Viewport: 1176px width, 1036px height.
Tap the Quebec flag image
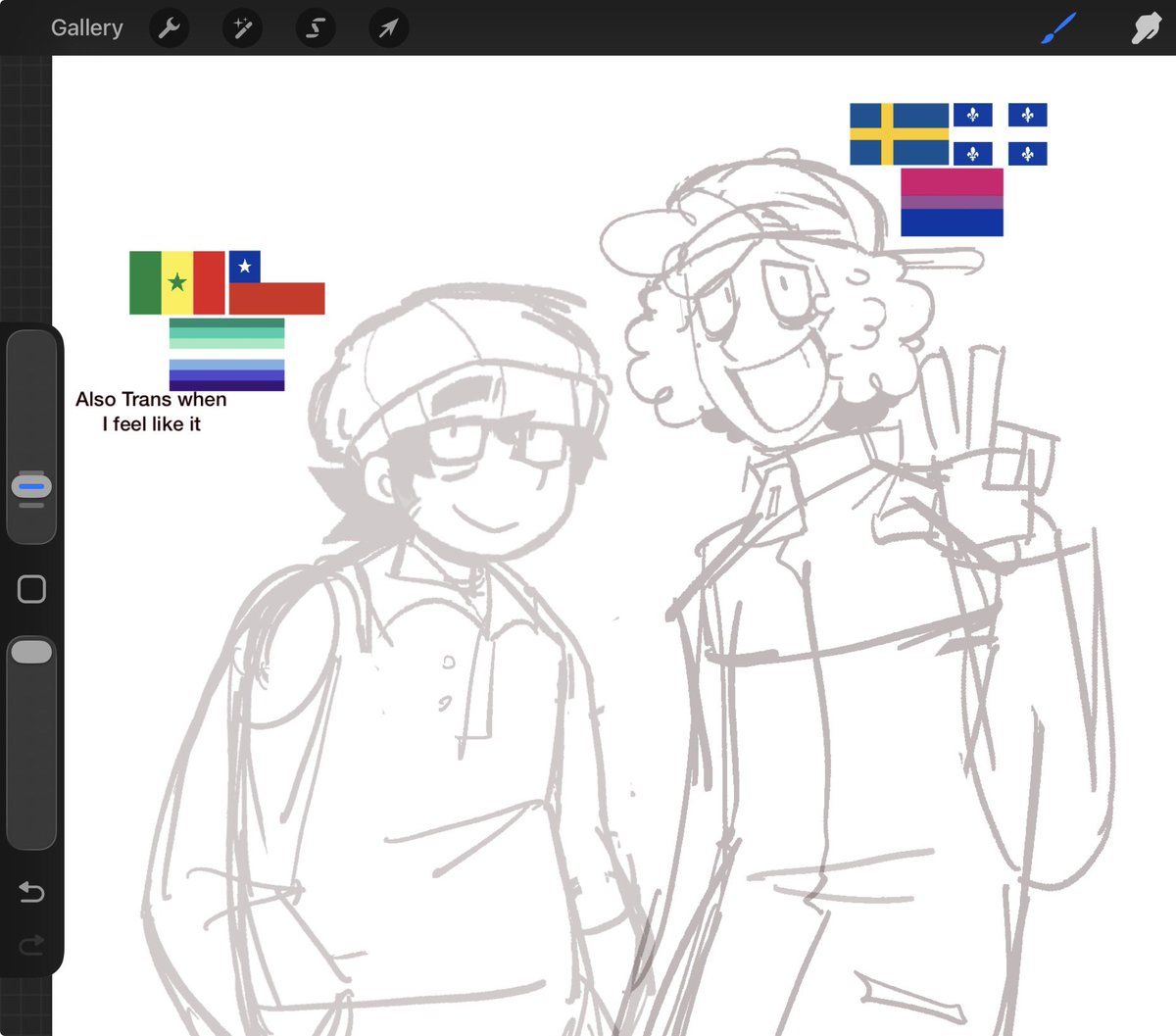1000,133
